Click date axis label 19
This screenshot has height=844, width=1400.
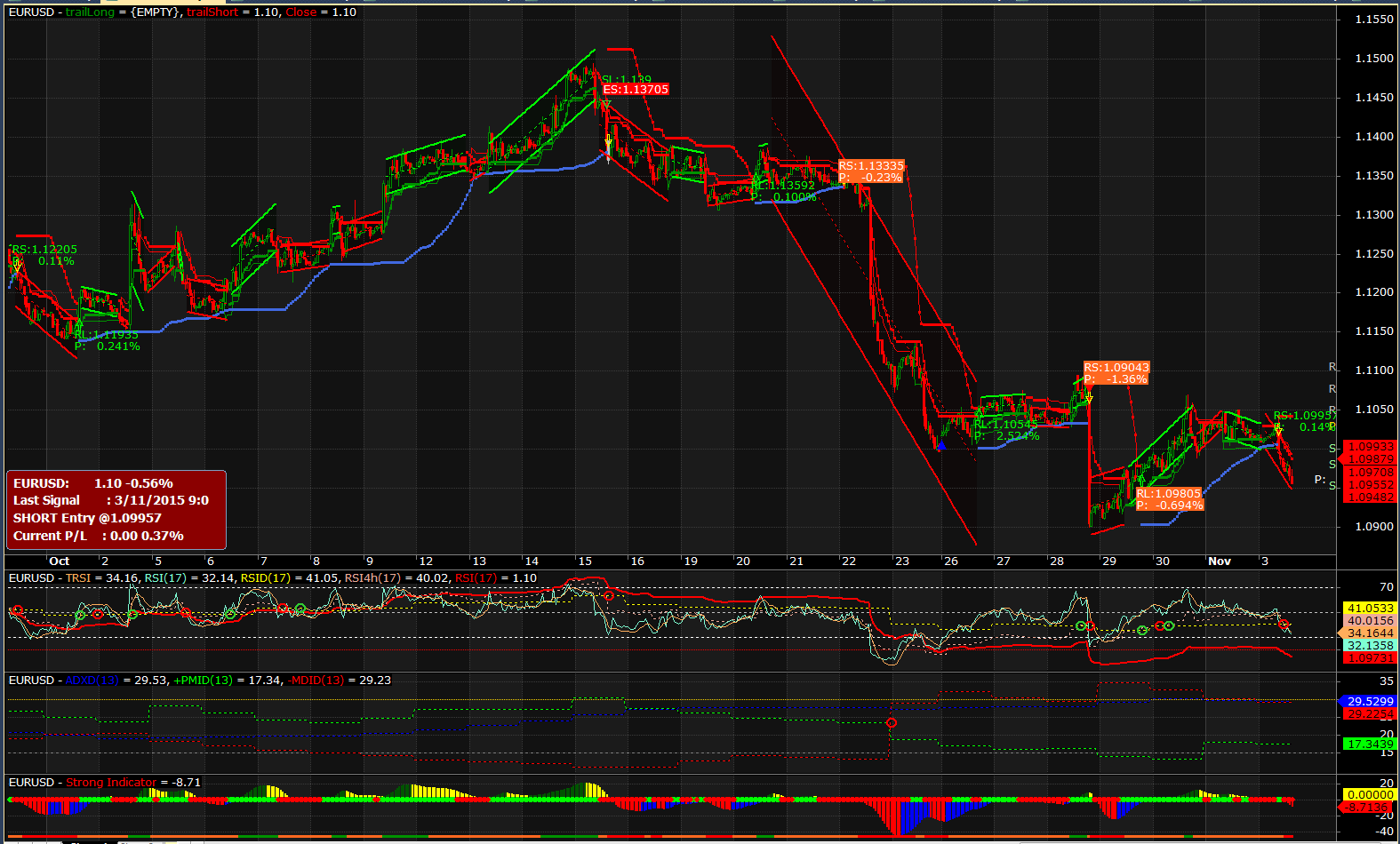point(691,561)
